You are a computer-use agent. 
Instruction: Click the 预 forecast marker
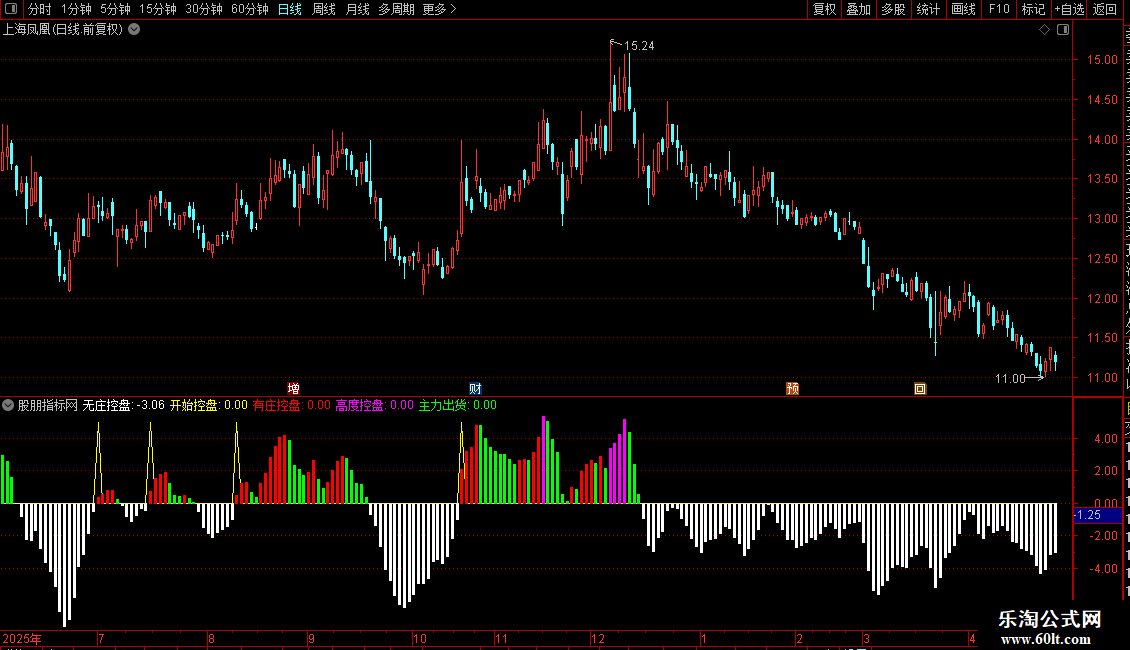(x=793, y=388)
